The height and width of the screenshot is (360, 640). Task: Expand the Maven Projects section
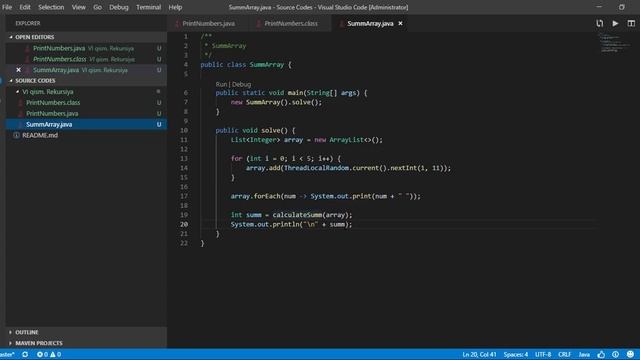11,343
